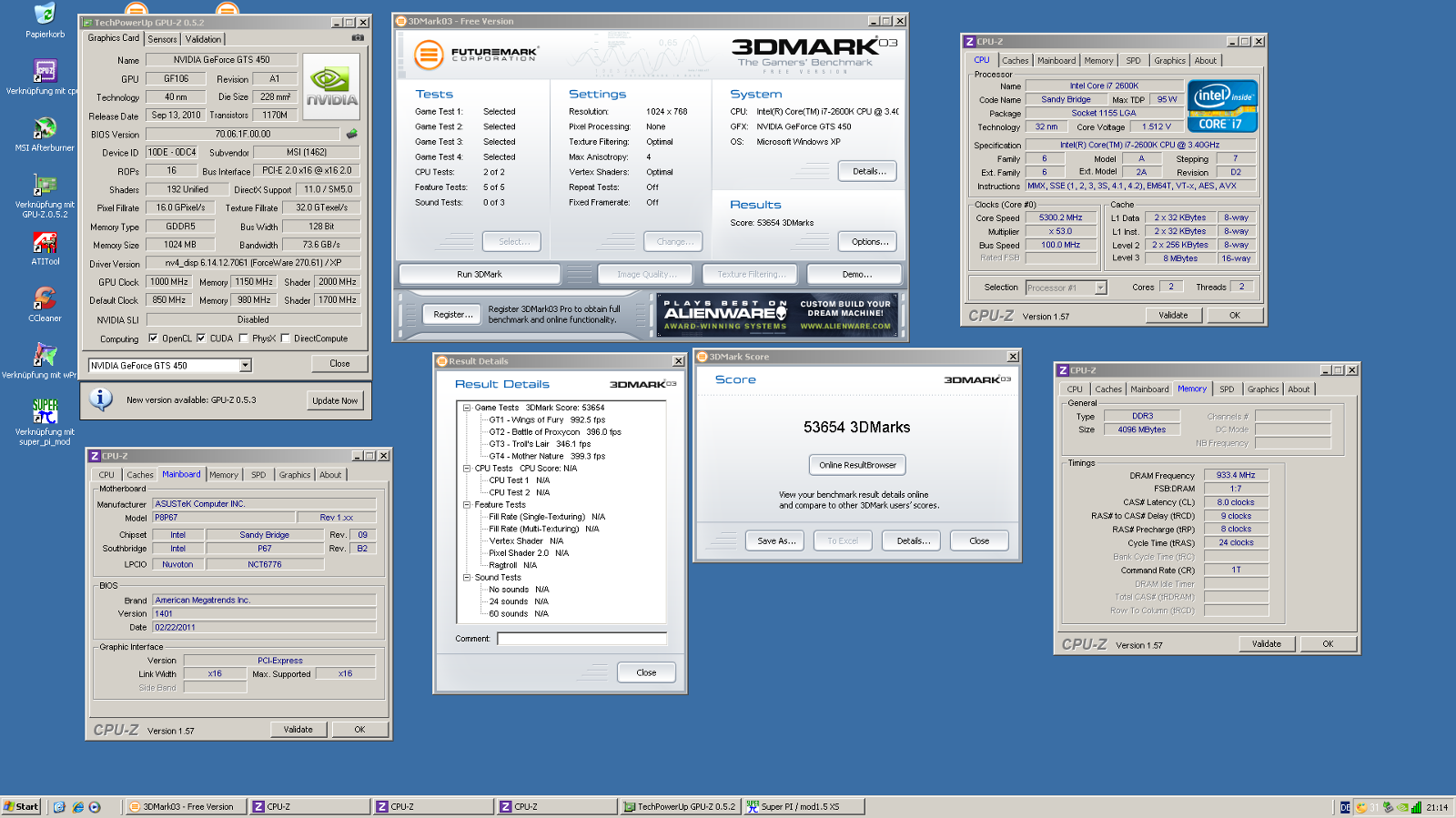Click the Options... button under Results
The width and height of the screenshot is (1456, 818).
(868, 242)
